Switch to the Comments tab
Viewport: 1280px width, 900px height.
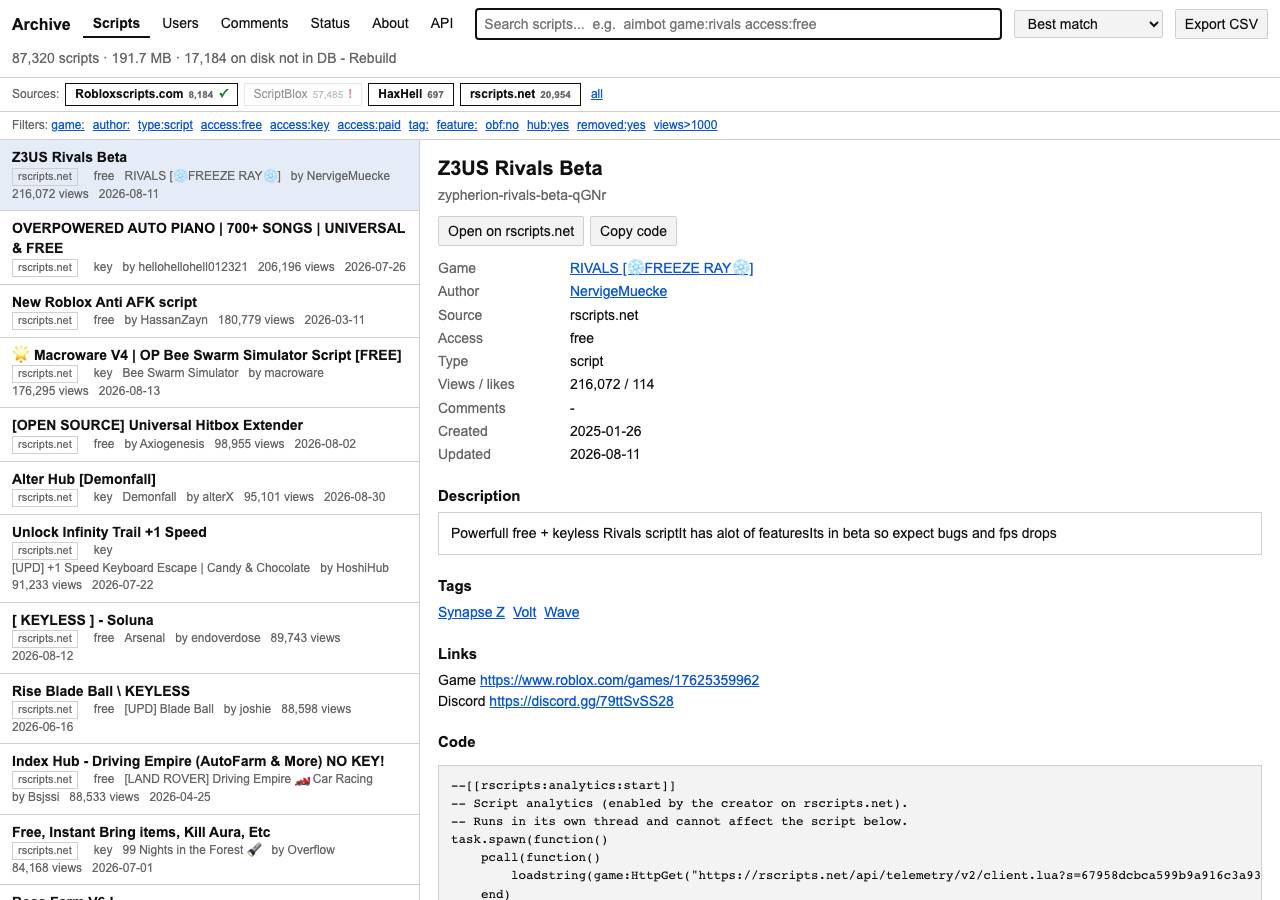pyautogui.click(x=254, y=23)
